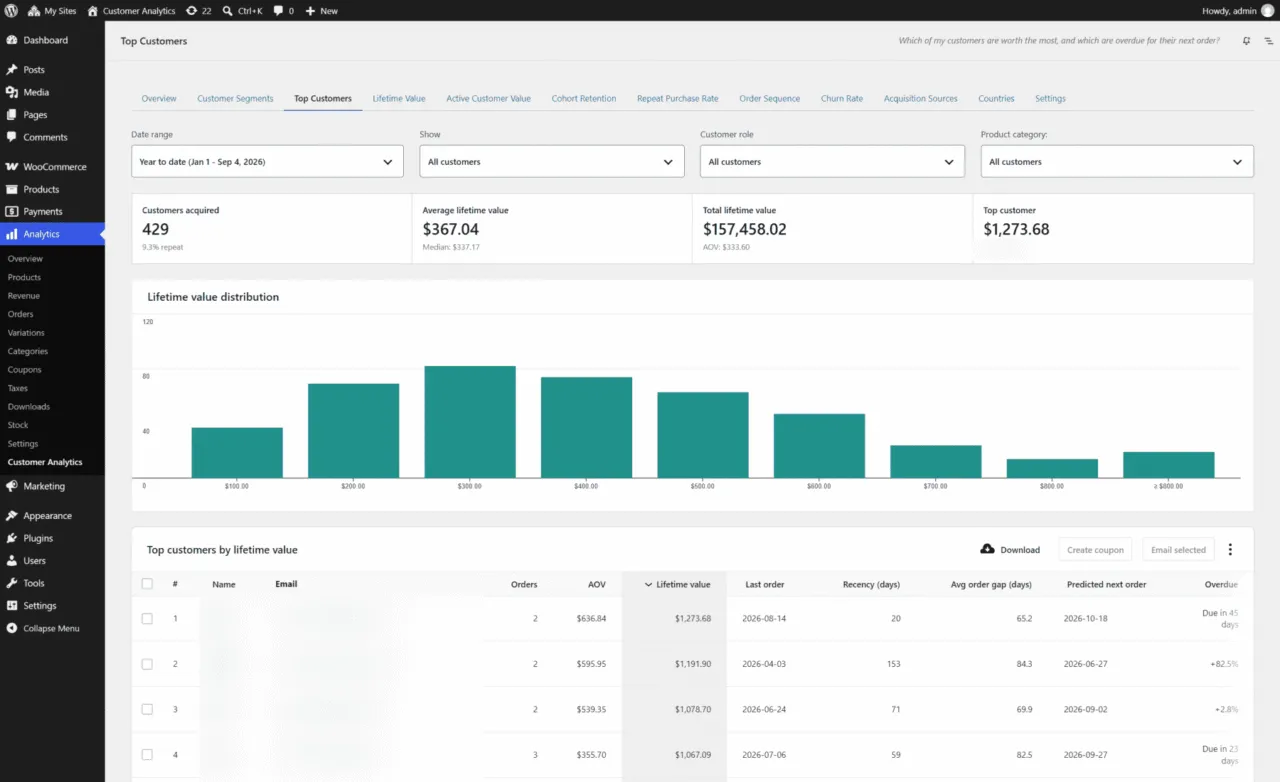This screenshot has height=782, width=1280.
Task: Check the box for customer row 3
Action: [x=147, y=709]
